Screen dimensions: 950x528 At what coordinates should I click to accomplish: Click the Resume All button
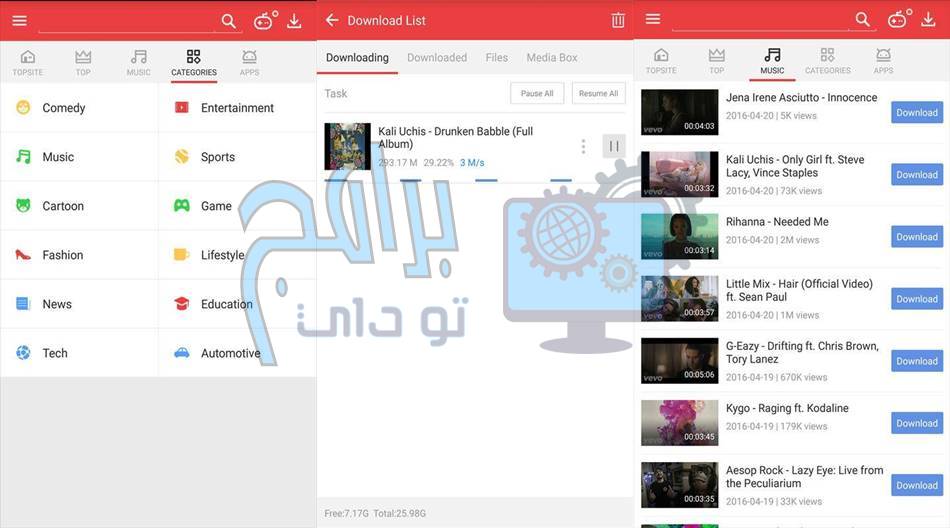pyautogui.click(x=598, y=93)
